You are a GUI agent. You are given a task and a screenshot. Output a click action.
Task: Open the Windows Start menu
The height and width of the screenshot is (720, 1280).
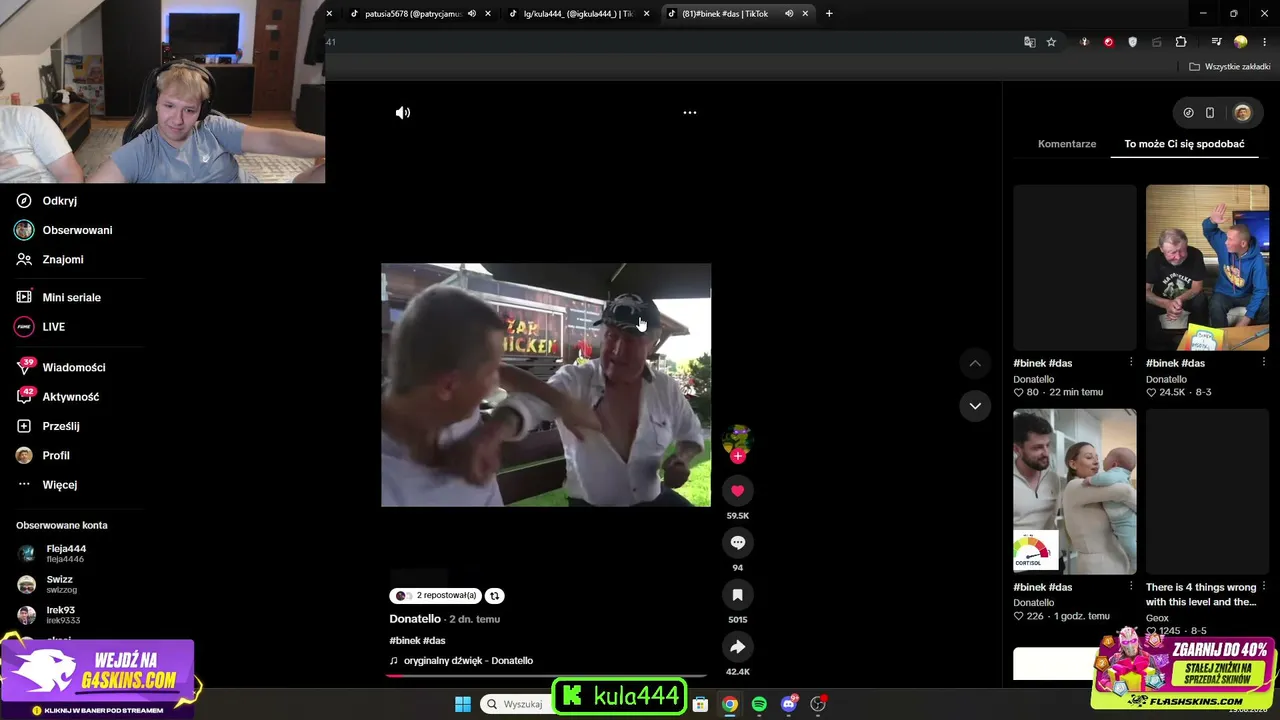click(x=463, y=704)
